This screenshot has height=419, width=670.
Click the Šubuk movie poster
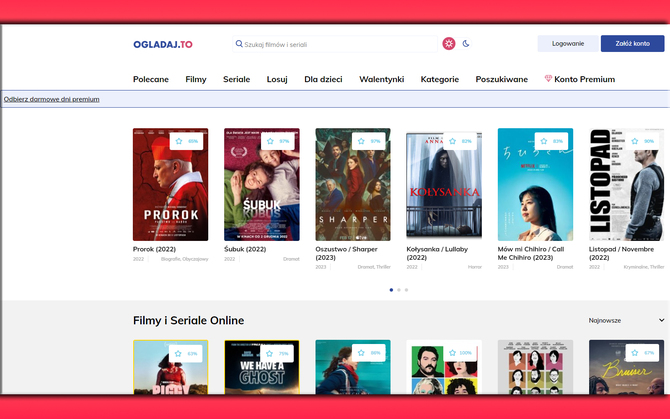coord(262,185)
